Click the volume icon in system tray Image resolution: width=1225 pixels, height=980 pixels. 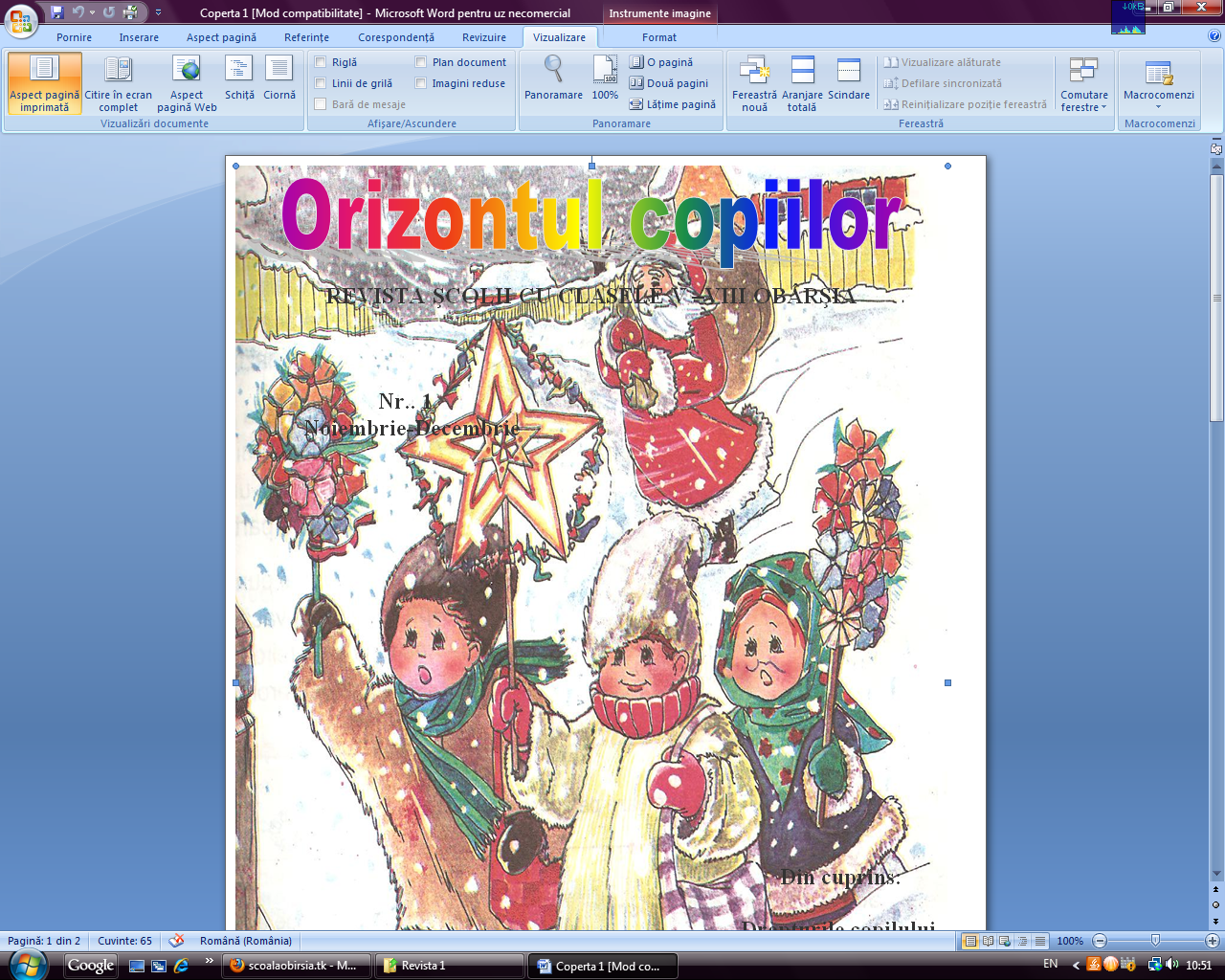pyautogui.click(x=1172, y=965)
